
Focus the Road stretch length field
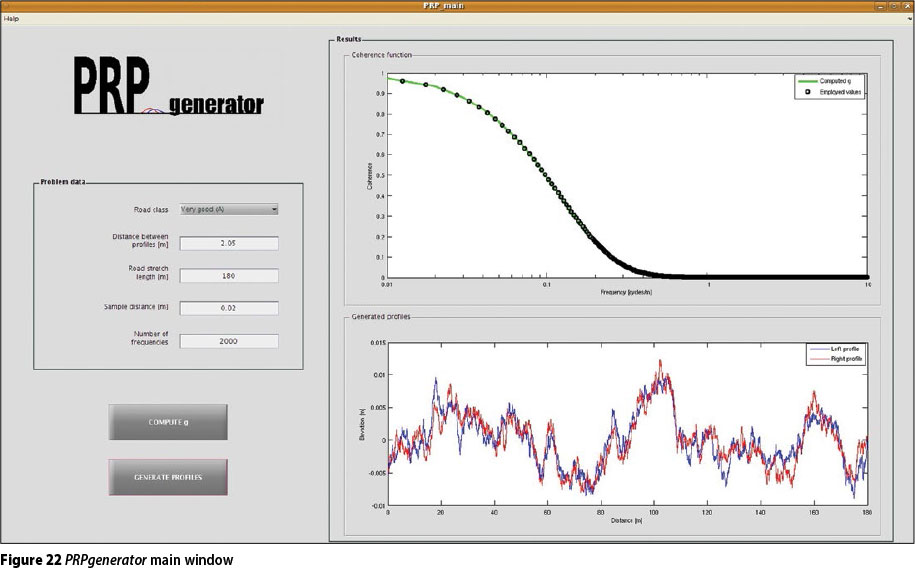coord(228,276)
